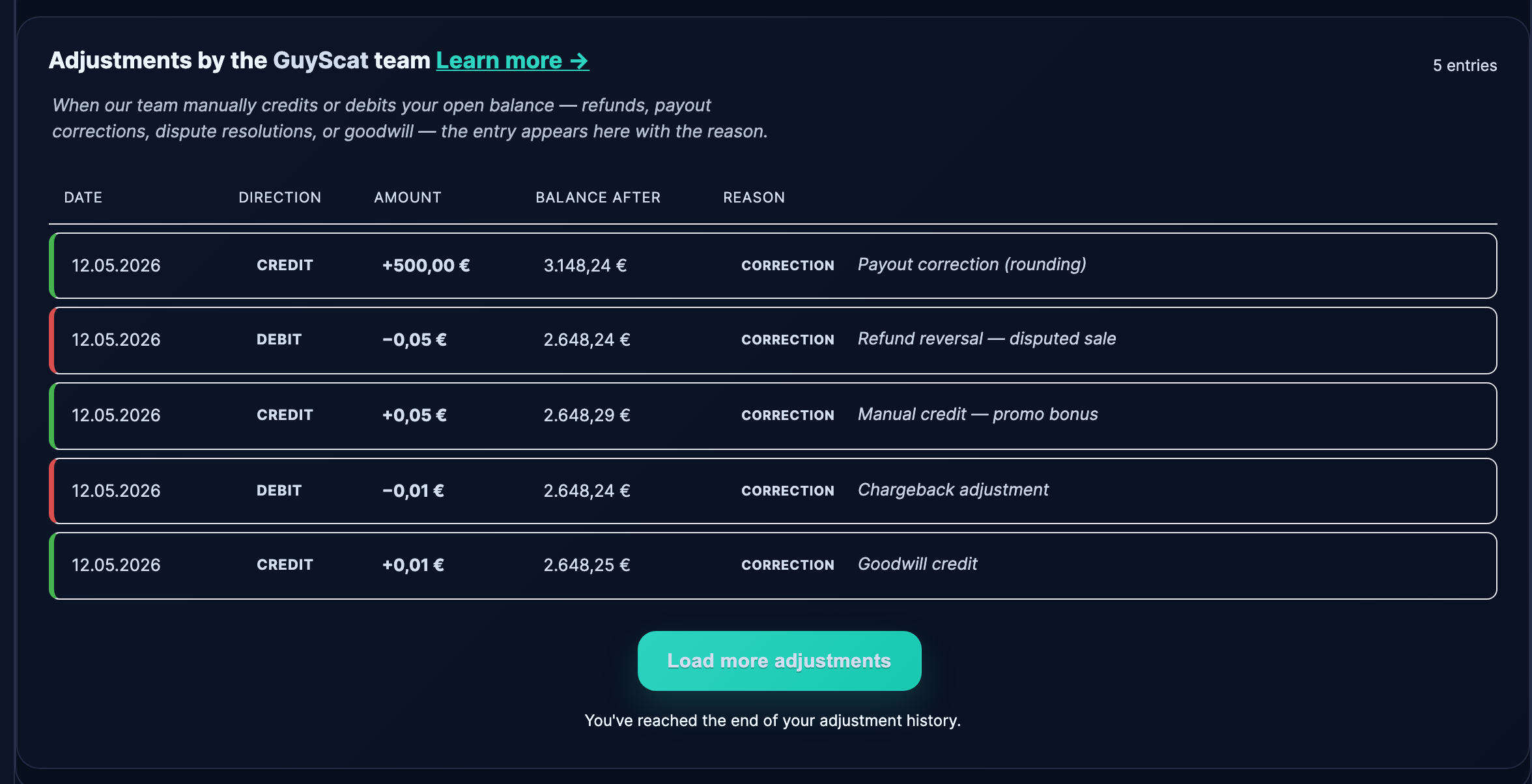Click DEBIT label in Refund reversal row
Image resolution: width=1532 pixels, height=784 pixels.
pyautogui.click(x=279, y=340)
